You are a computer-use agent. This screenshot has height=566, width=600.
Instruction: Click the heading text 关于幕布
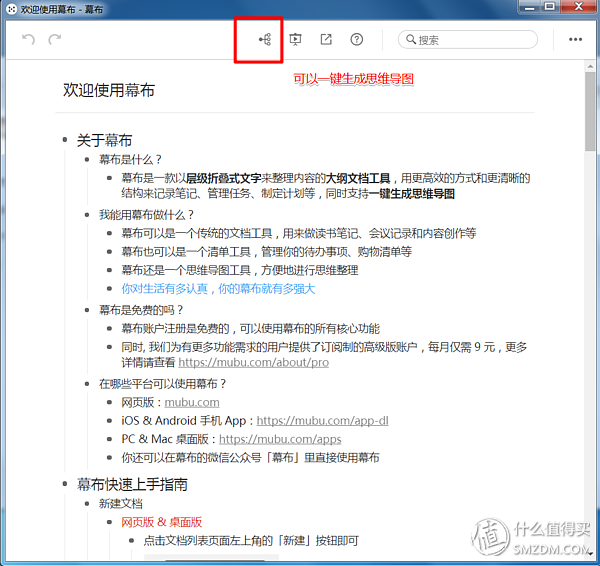tap(104, 140)
